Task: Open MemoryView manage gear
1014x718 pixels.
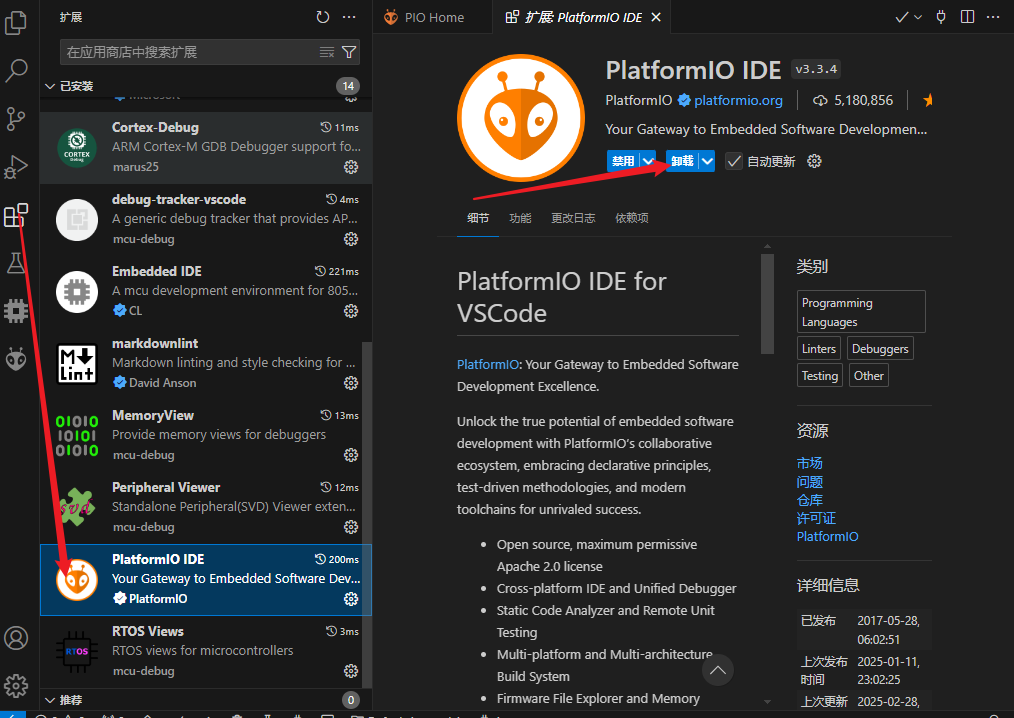Action: (351, 455)
